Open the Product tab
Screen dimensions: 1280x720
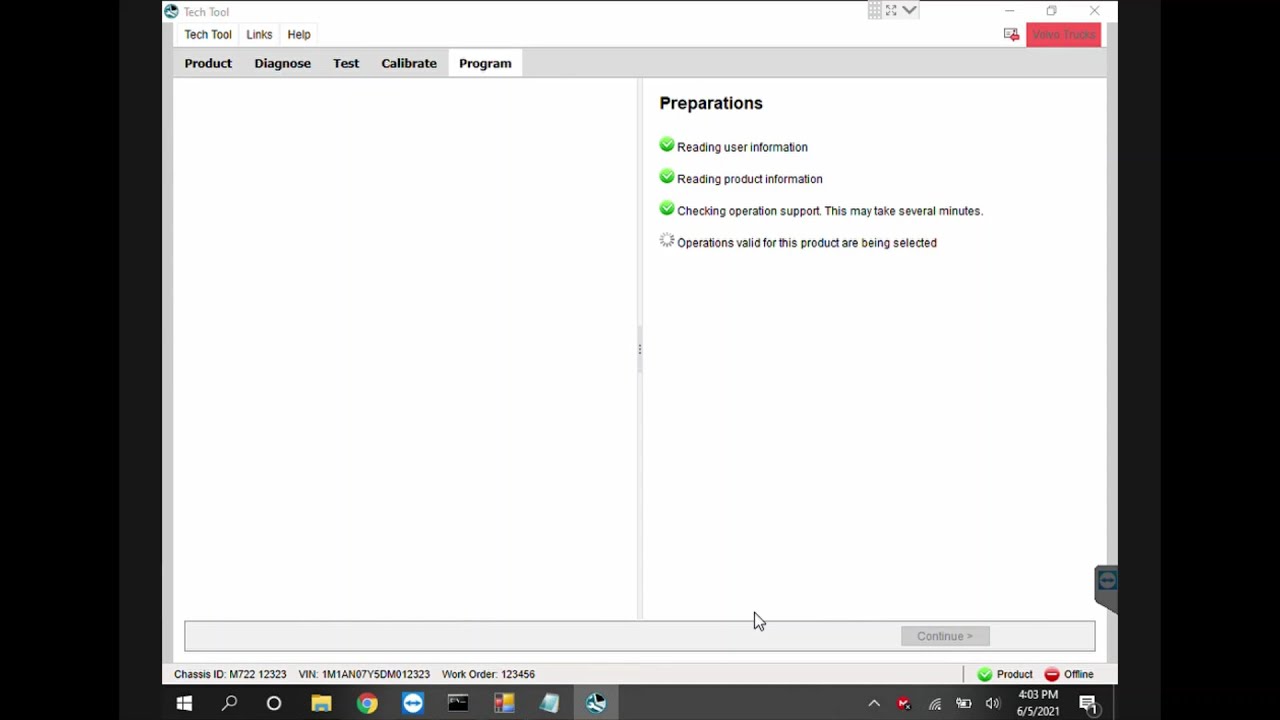tap(208, 63)
